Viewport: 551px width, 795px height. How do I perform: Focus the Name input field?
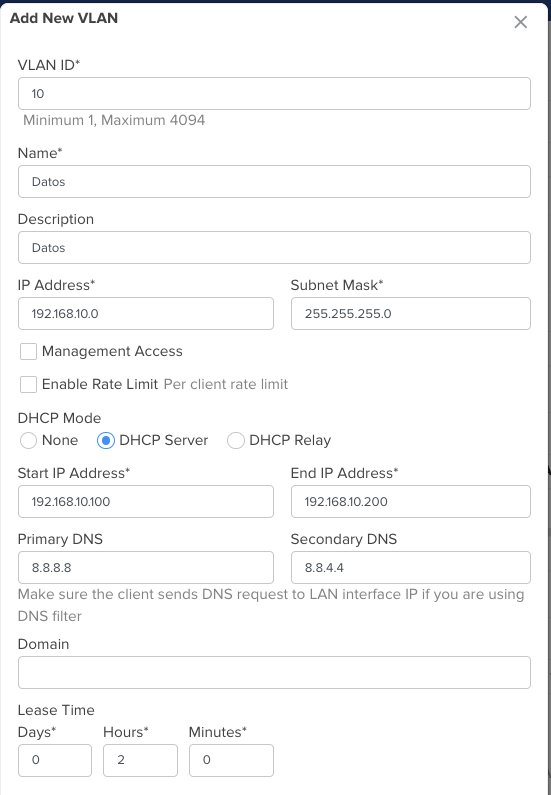click(274, 182)
